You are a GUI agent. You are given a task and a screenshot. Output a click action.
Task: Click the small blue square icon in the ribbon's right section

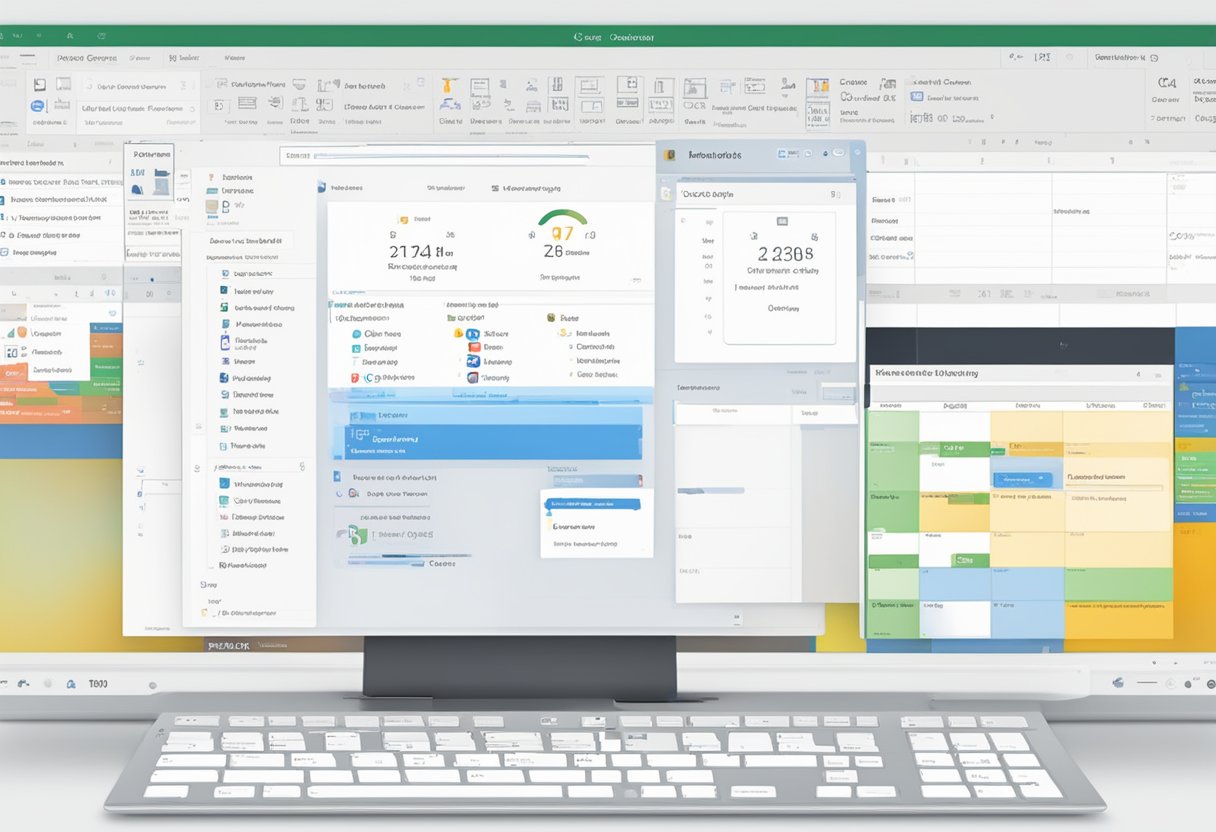pyautogui.click(x=916, y=97)
